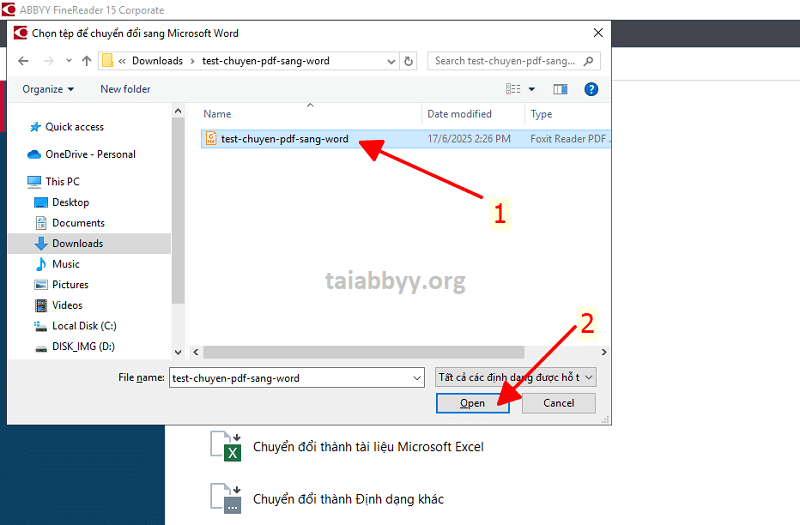Screen dimensions: 800x525
Task: Open recent locations dropdown arrow
Action: pos(69,61)
